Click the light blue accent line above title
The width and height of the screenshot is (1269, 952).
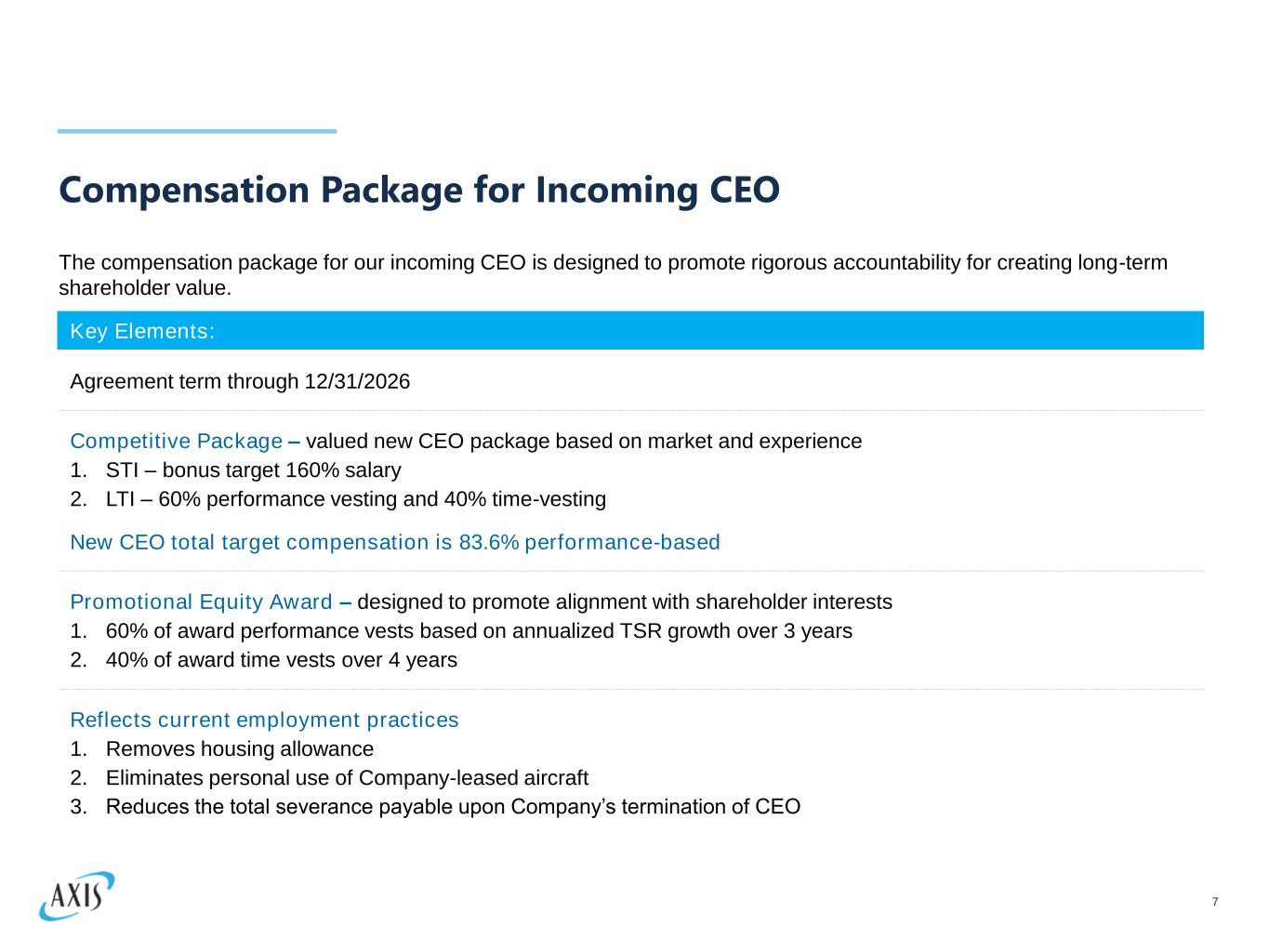(197, 131)
